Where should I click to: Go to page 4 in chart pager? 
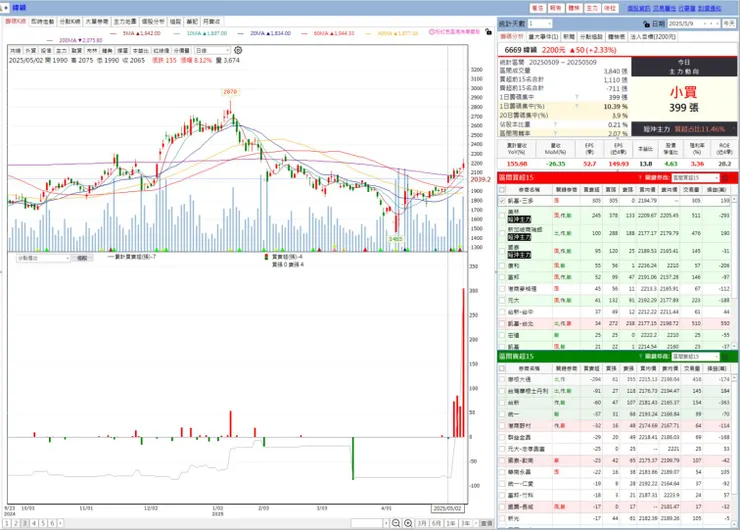click(x=34, y=523)
